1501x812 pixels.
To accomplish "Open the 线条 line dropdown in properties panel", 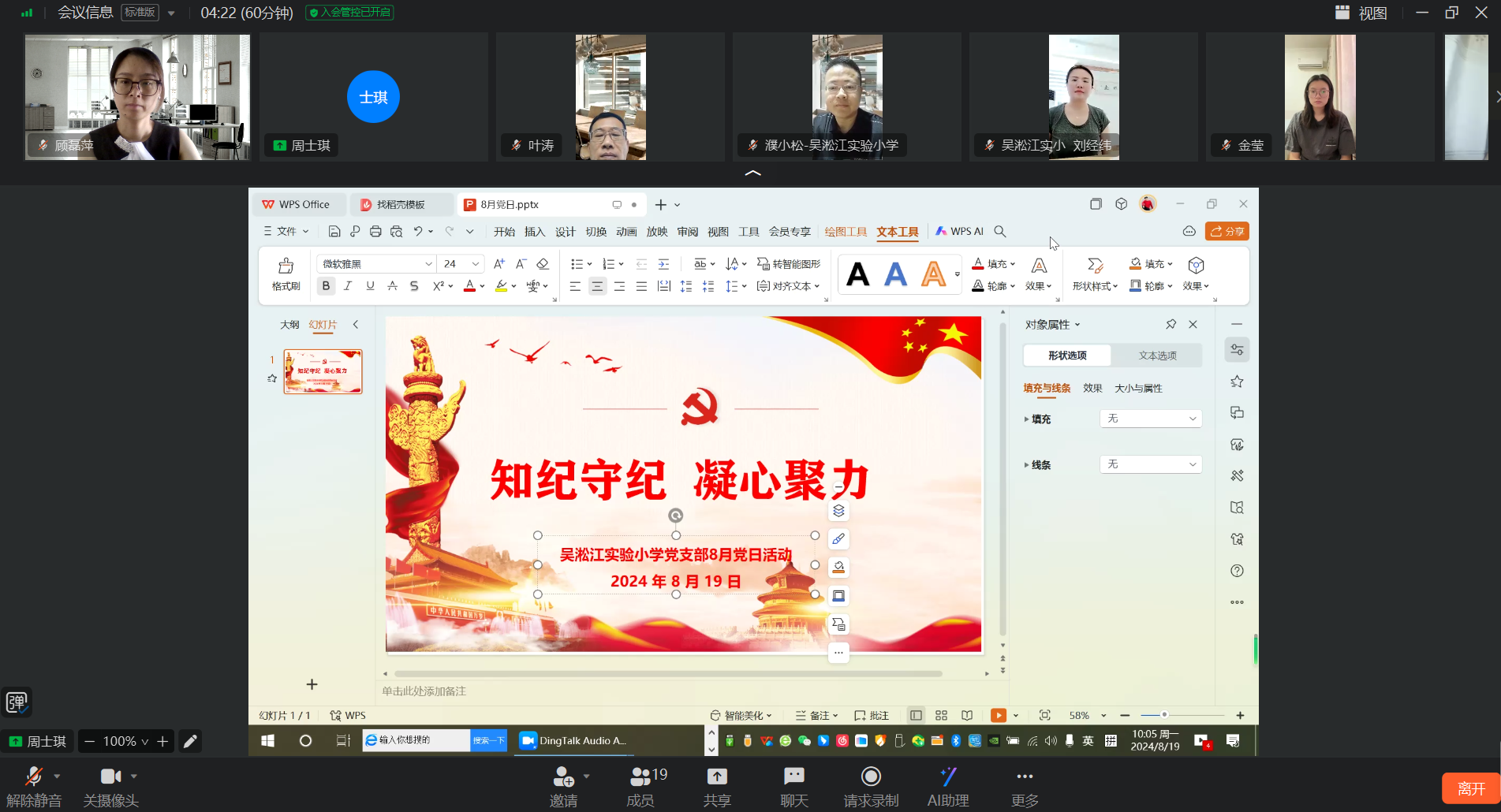I will [1150, 464].
